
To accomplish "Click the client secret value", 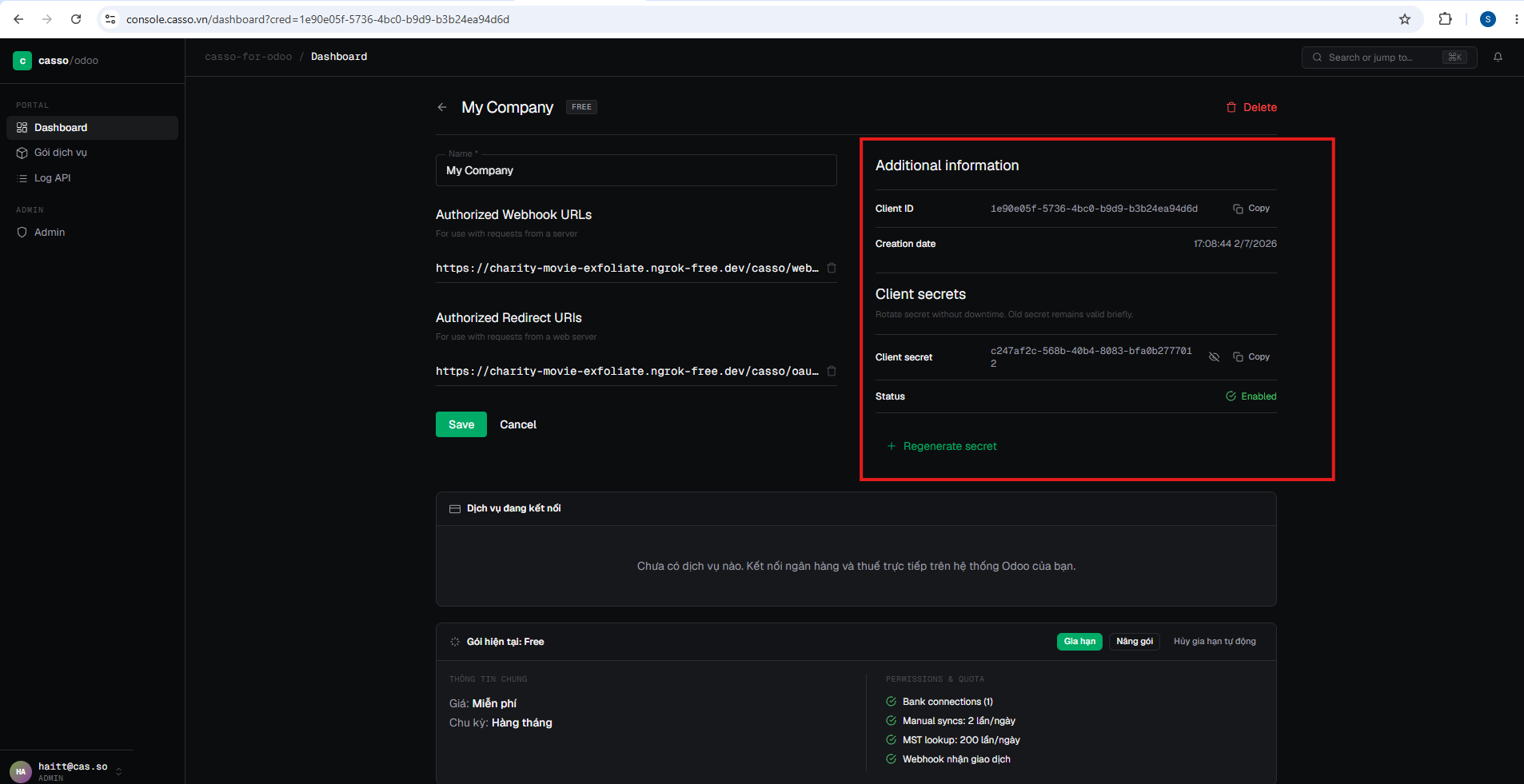I will 1091,357.
